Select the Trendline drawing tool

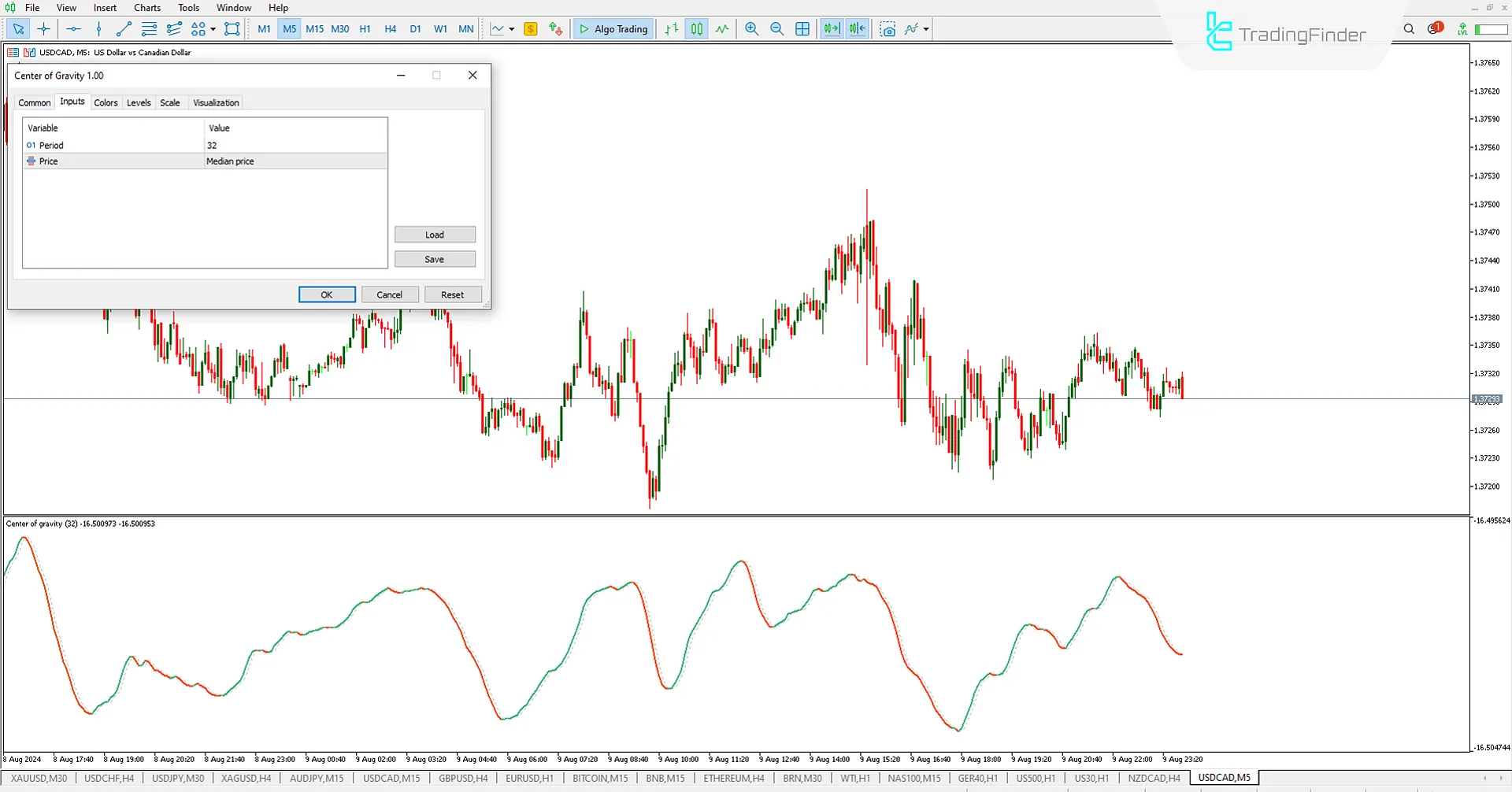click(x=123, y=28)
